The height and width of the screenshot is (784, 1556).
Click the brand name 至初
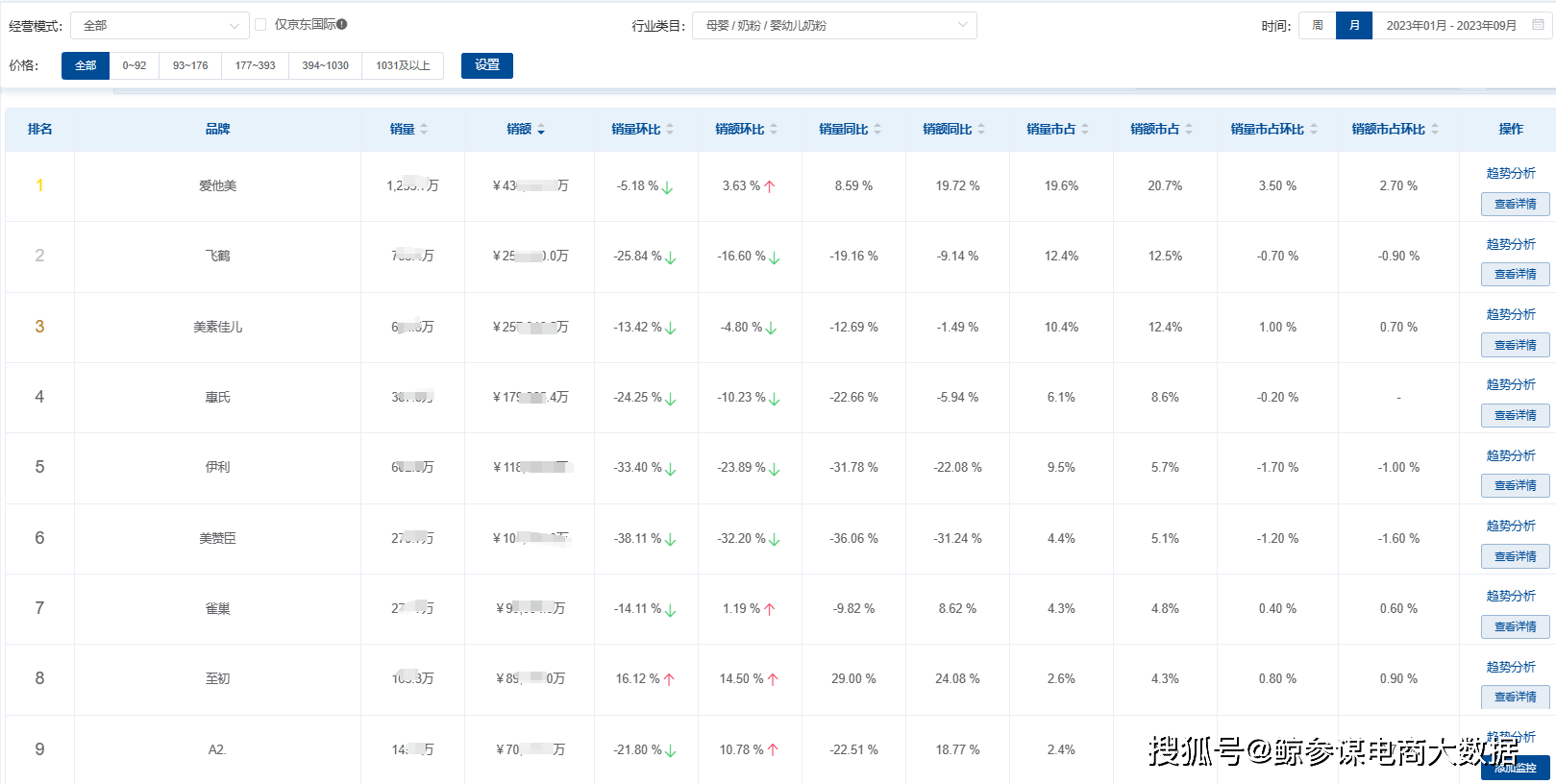217,679
